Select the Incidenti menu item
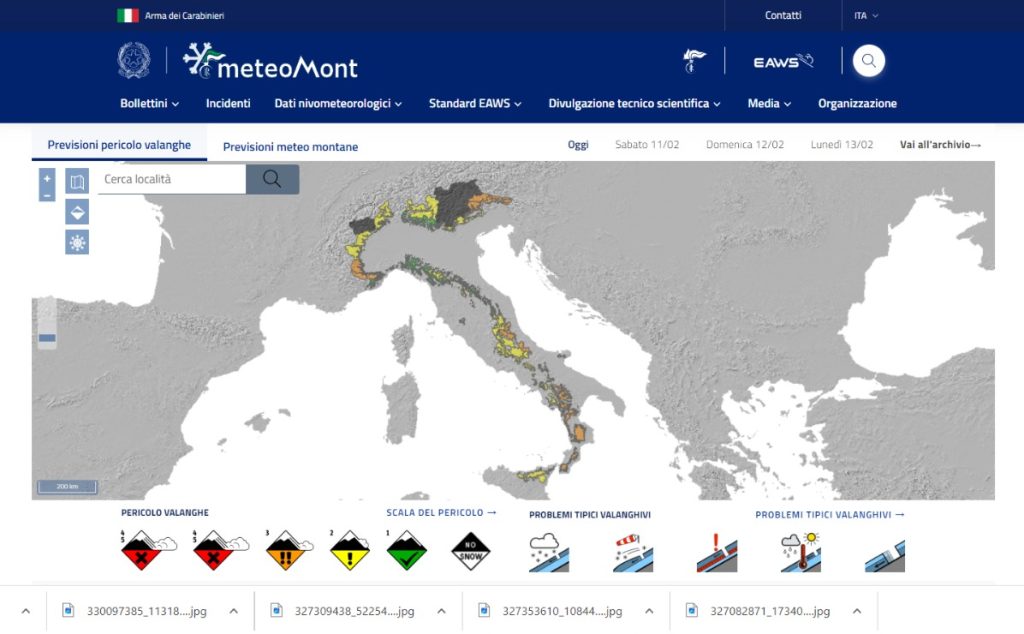1024x634 pixels. click(x=228, y=103)
